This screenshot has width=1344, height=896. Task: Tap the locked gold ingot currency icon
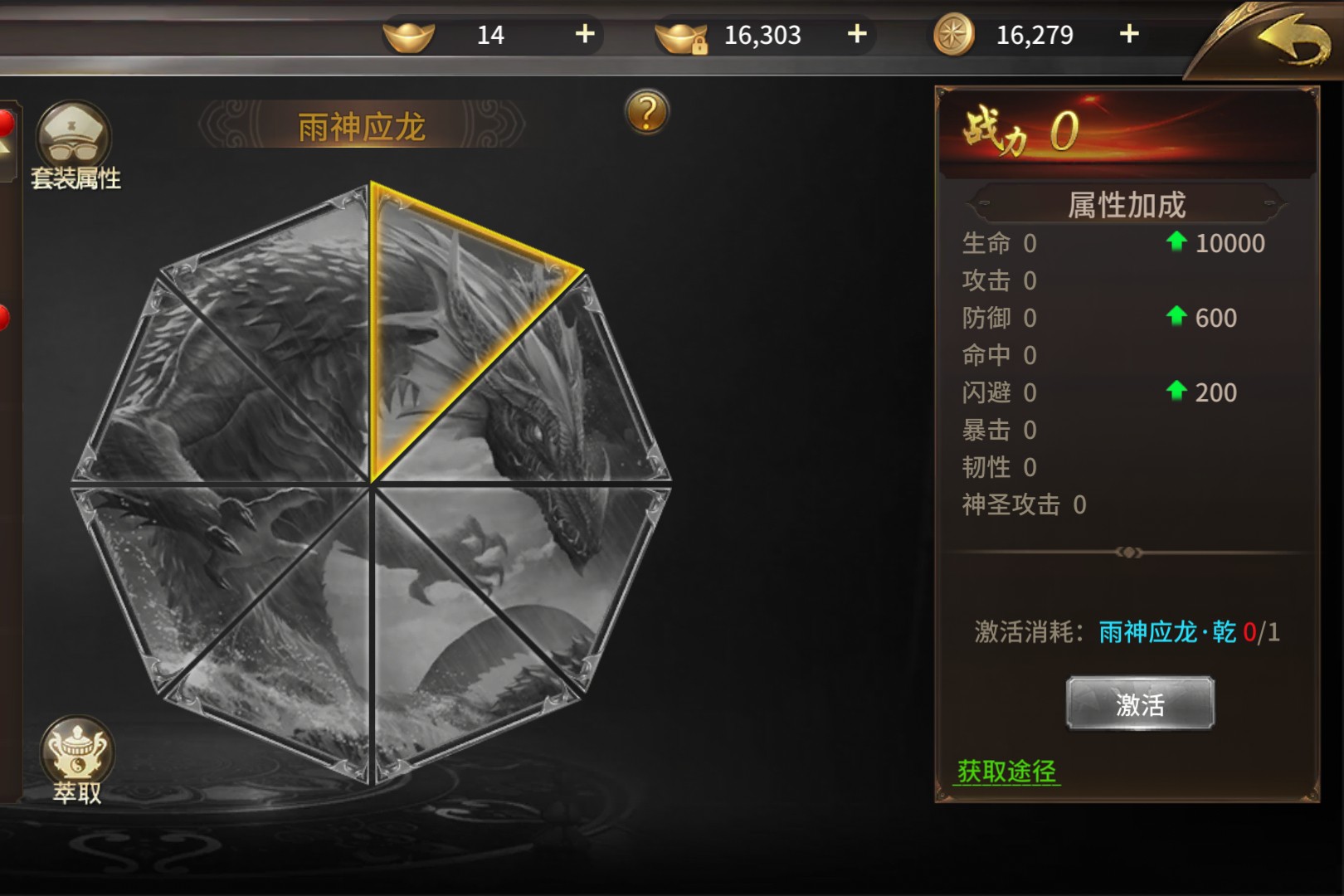[682, 37]
